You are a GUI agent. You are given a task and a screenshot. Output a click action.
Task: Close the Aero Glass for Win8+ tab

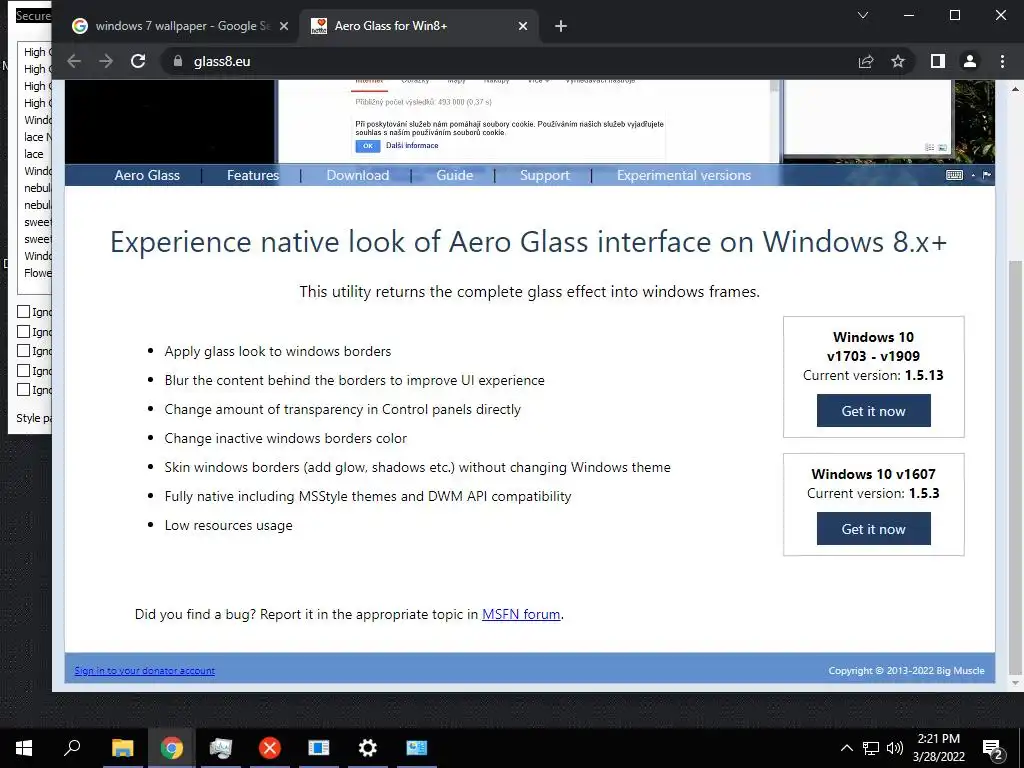(522, 26)
